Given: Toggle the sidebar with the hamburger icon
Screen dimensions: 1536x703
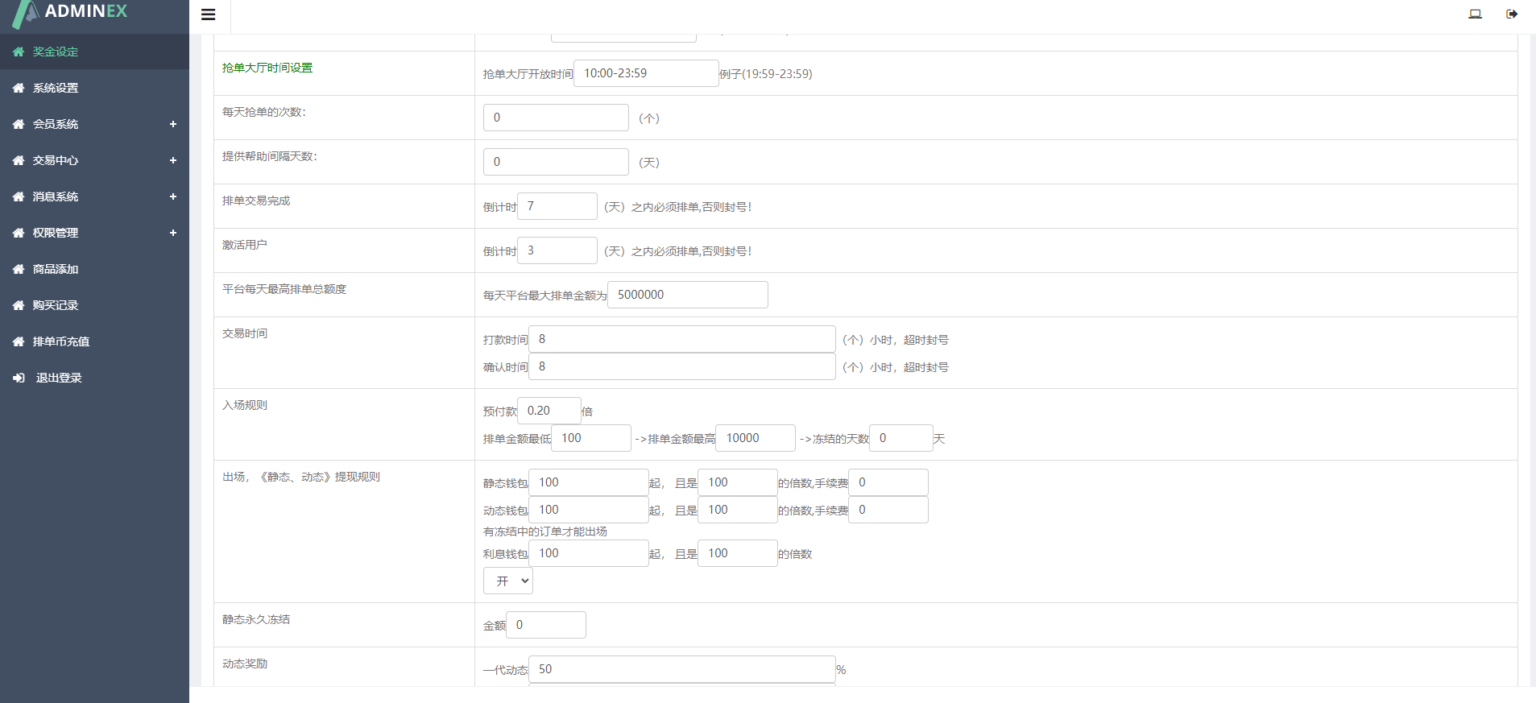Looking at the screenshot, I should (x=208, y=14).
